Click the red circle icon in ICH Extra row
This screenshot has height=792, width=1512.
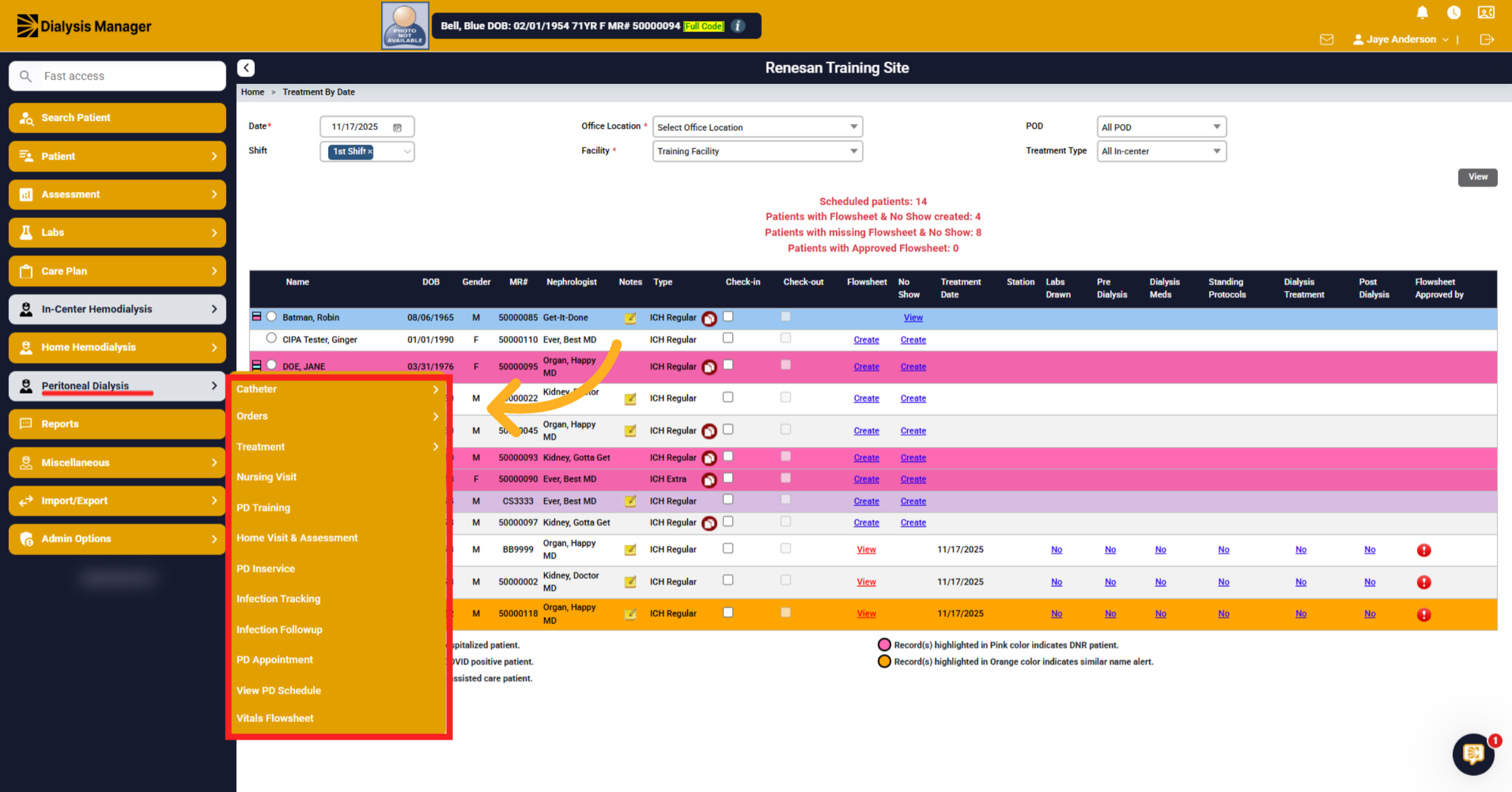point(709,480)
